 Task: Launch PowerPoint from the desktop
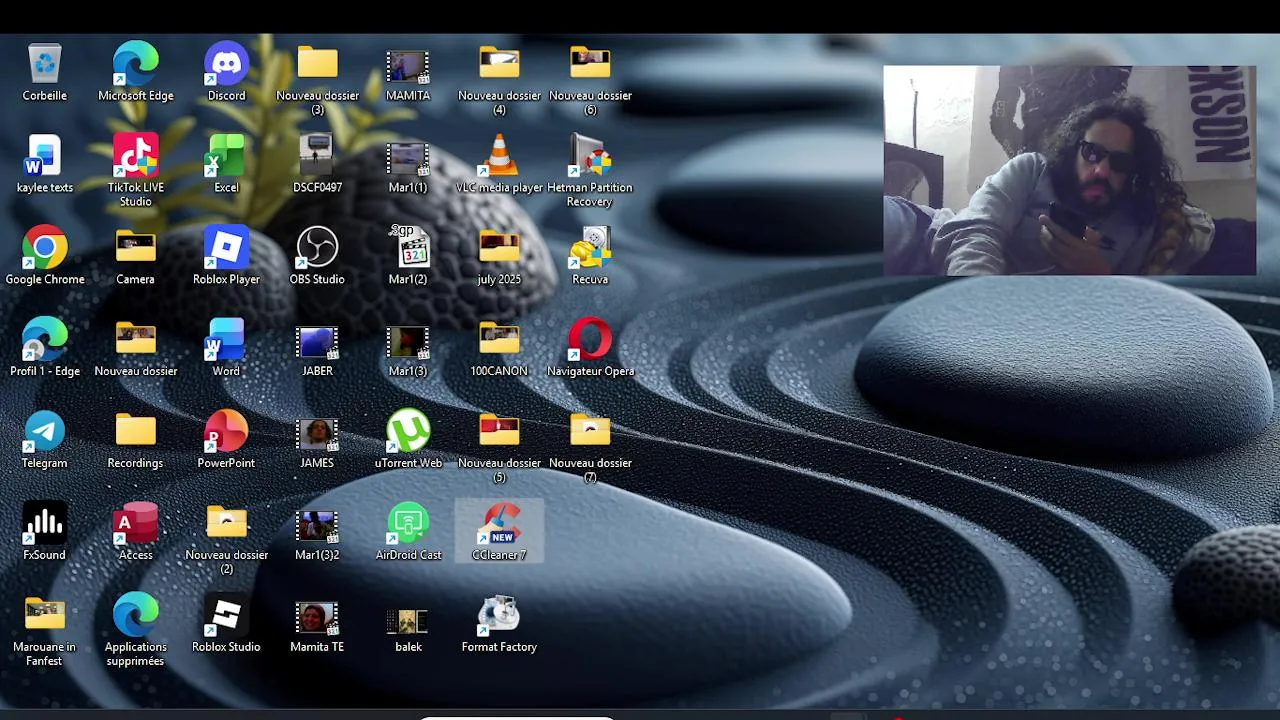pyautogui.click(x=226, y=432)
